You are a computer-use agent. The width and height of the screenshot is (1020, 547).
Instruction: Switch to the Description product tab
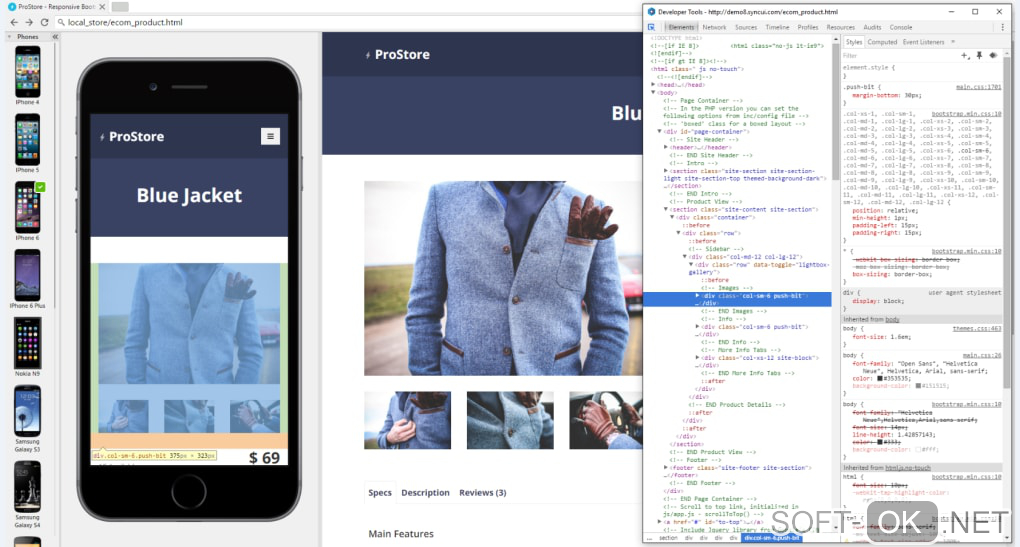[x=425, y=492]
